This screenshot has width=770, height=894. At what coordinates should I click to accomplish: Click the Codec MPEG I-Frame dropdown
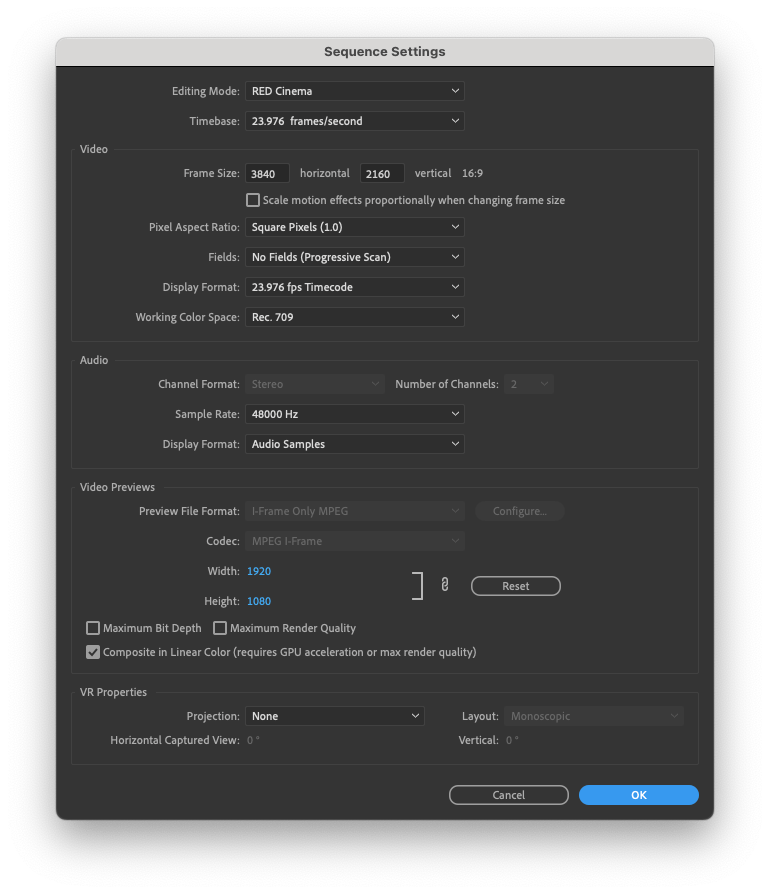click(355, 541)
